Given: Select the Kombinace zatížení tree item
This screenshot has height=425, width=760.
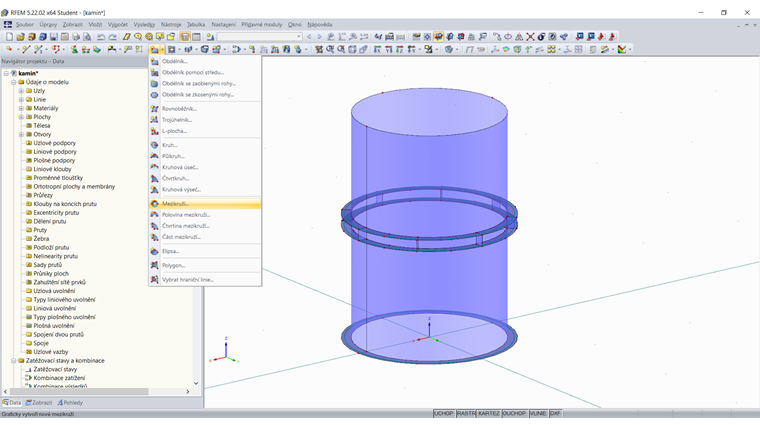Looking at the screenshot, I should [59, 378].
